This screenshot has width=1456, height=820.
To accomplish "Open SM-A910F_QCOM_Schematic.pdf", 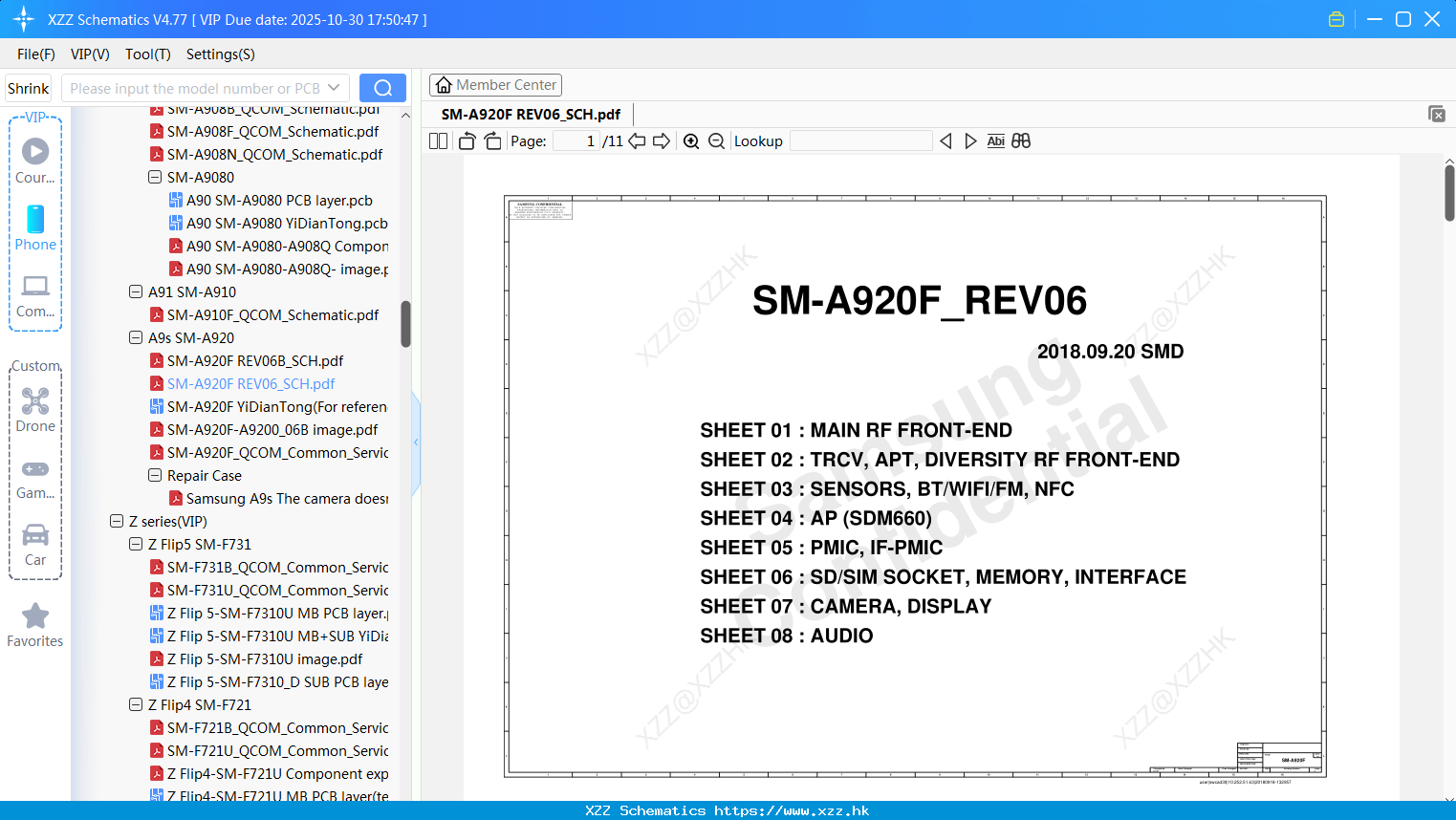I will click(272, 314).
